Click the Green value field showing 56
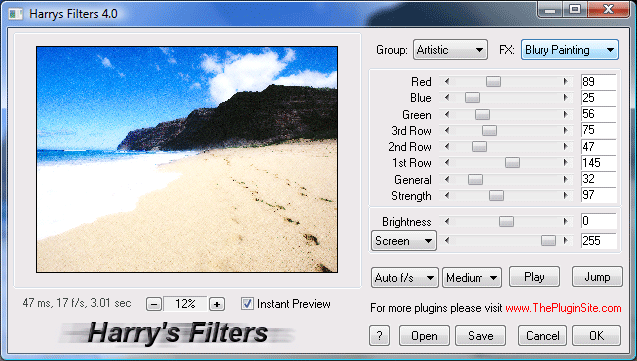This screenshot has height=361, width=637. pyautogui.click(x=598, y=114)
